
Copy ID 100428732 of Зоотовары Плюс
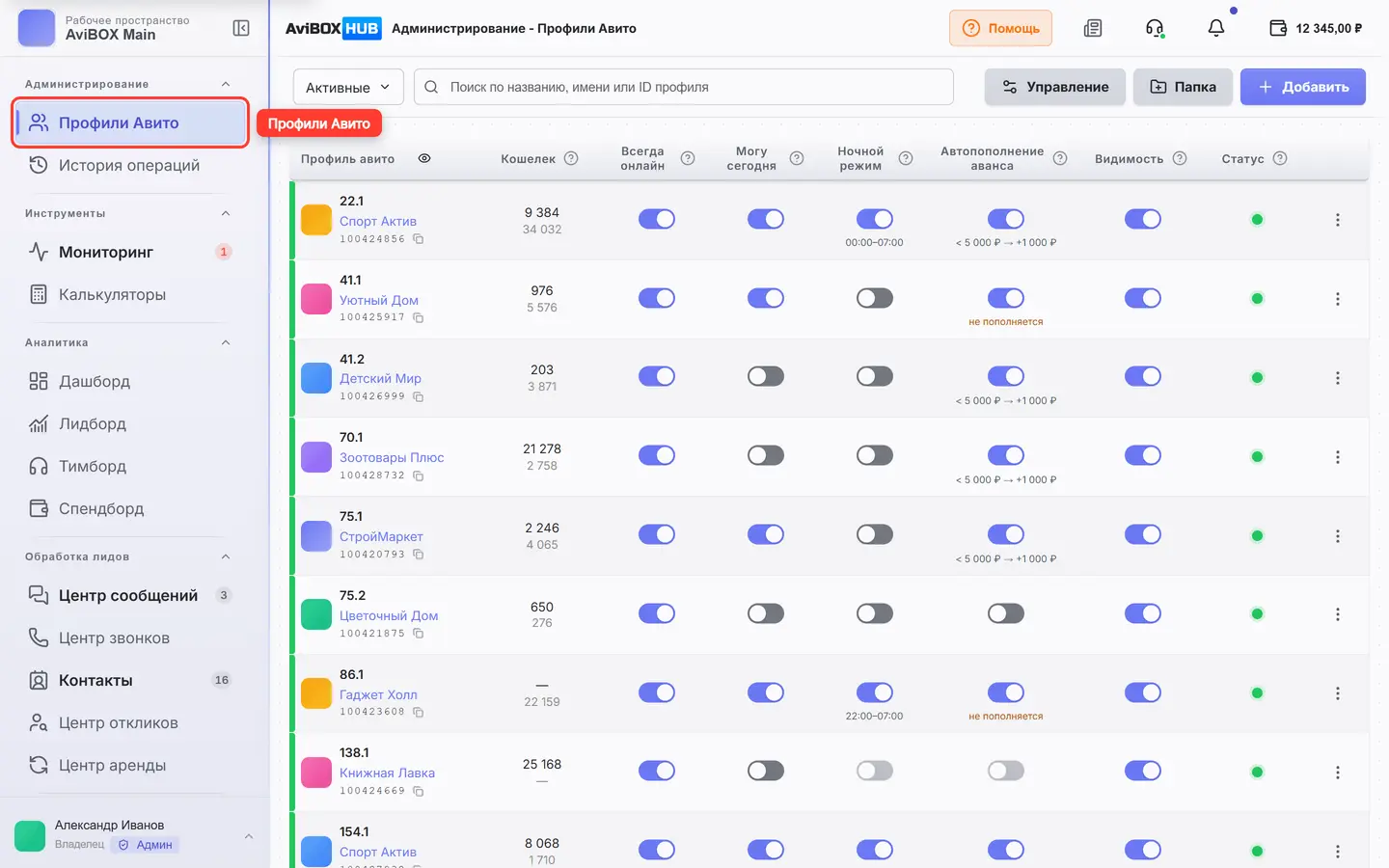click(x=419, y=475)
